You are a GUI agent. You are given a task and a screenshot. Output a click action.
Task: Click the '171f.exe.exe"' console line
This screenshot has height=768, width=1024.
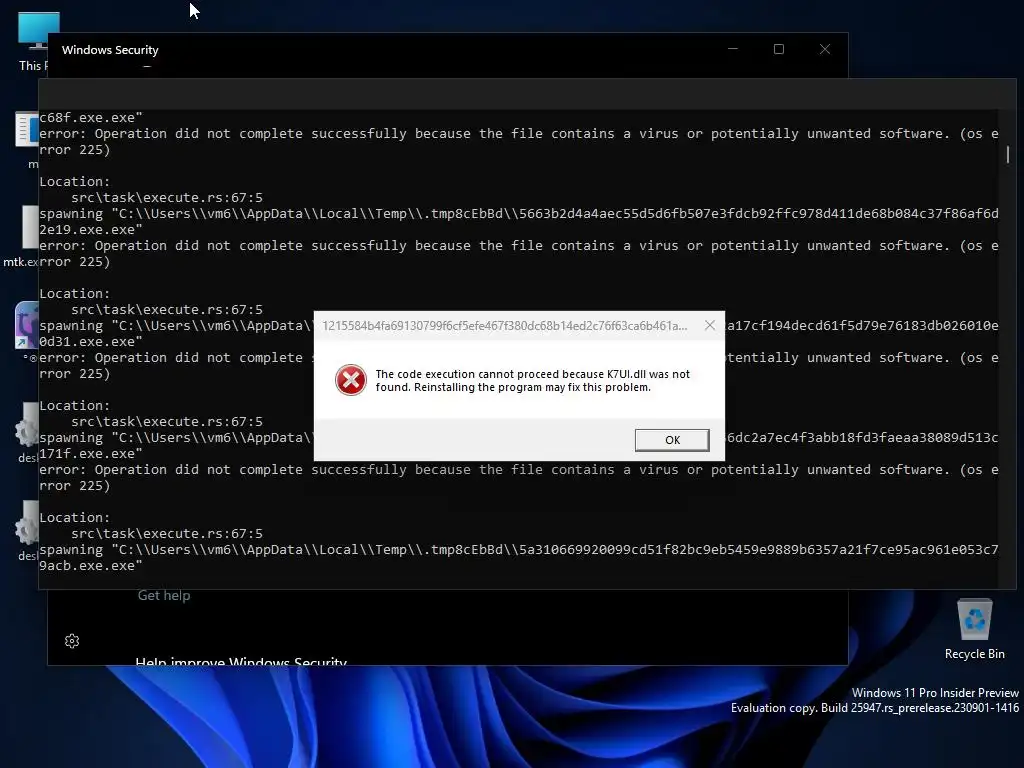pos(91,453)
